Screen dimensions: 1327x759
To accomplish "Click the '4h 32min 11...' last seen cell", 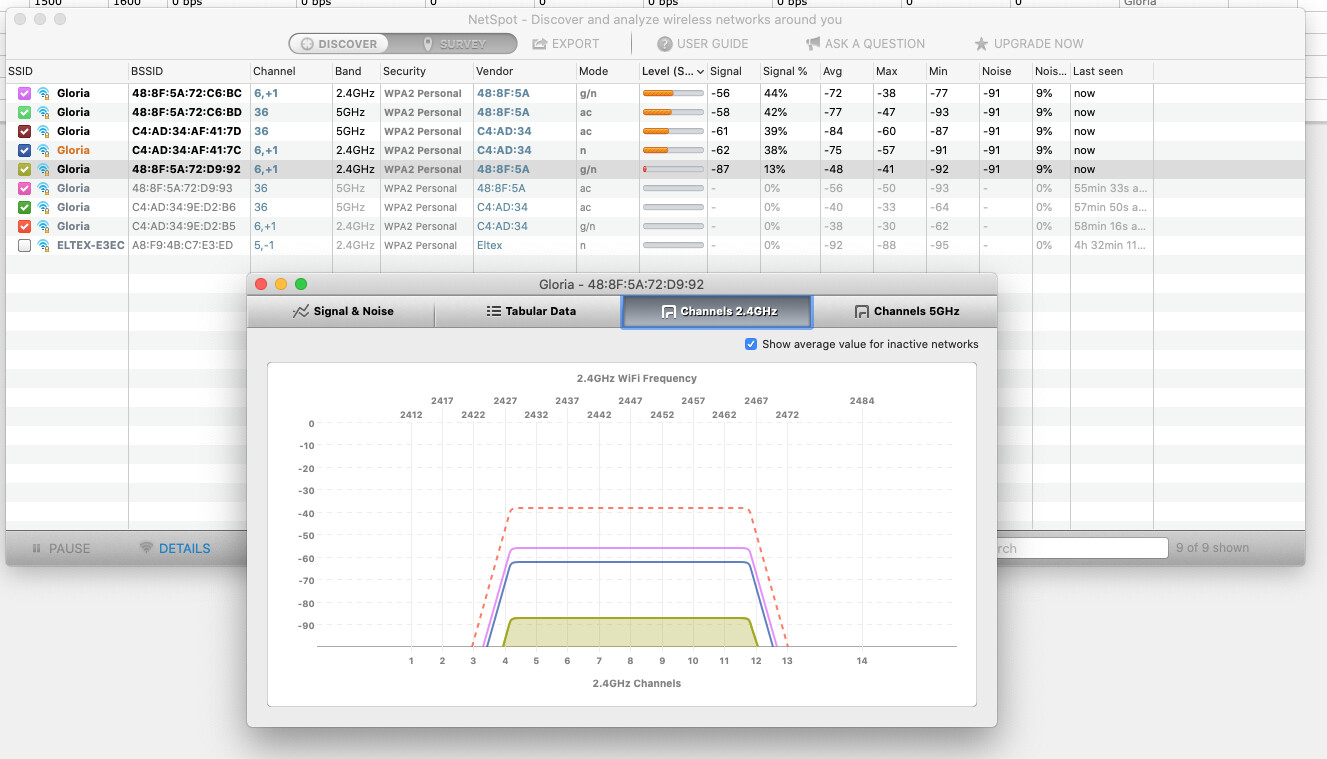I will (1110, 245).
